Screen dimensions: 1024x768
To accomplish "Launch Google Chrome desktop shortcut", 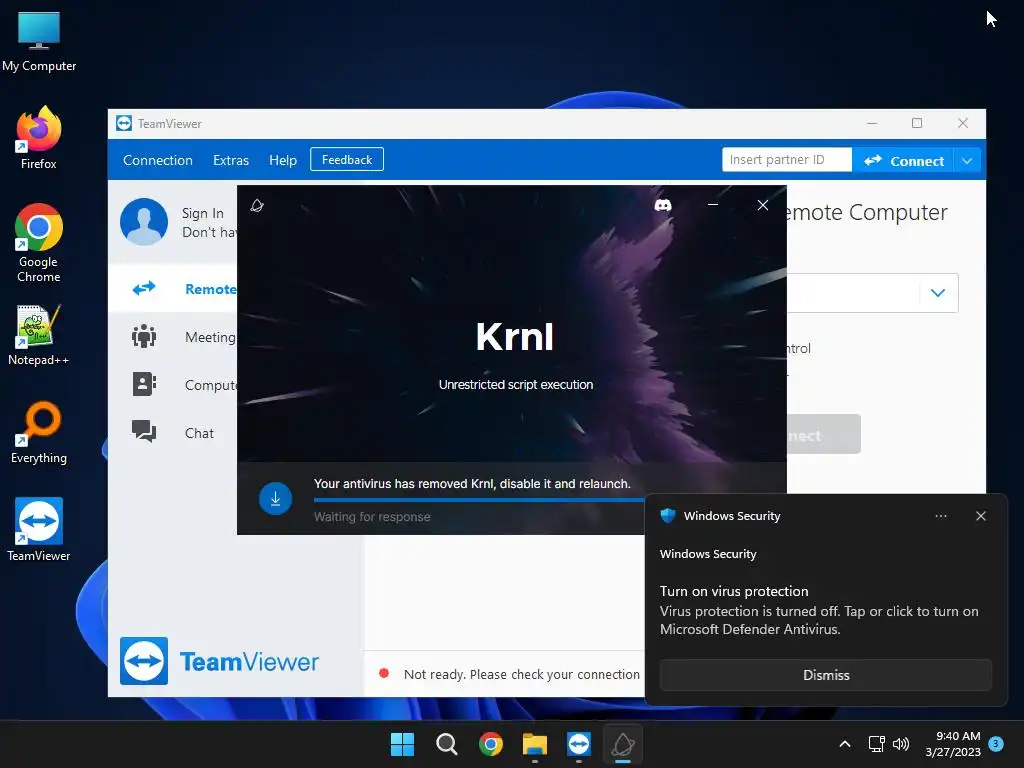I will (x=39, y=243).
